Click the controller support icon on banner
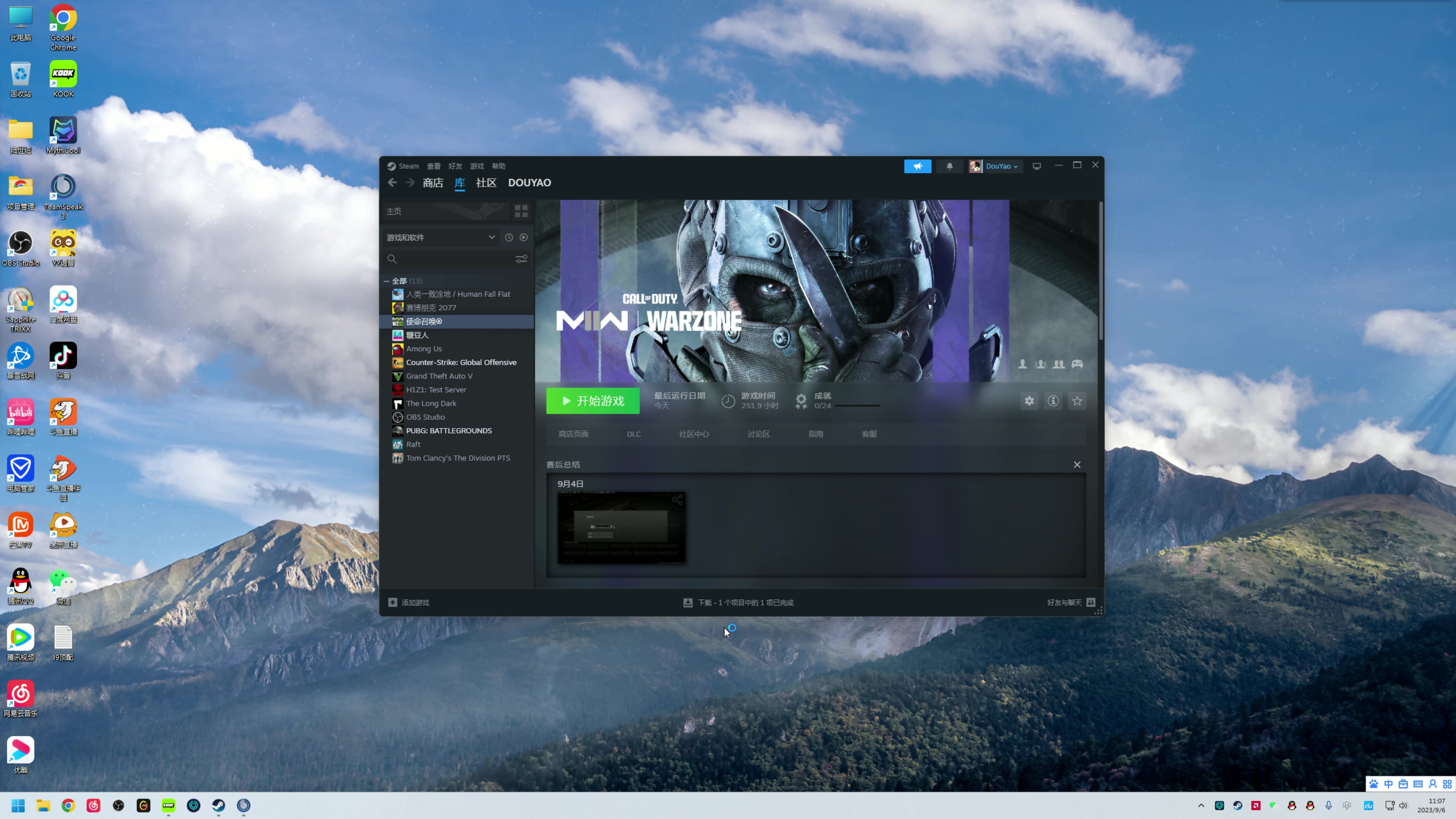Image resolution: width=1456 pixels, height=819 pixels. pos(1077,364)
